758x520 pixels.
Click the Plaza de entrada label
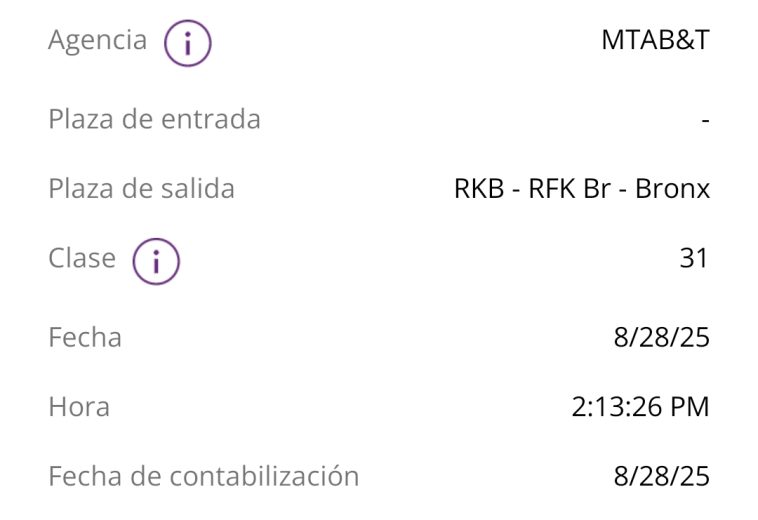[154, 120]
